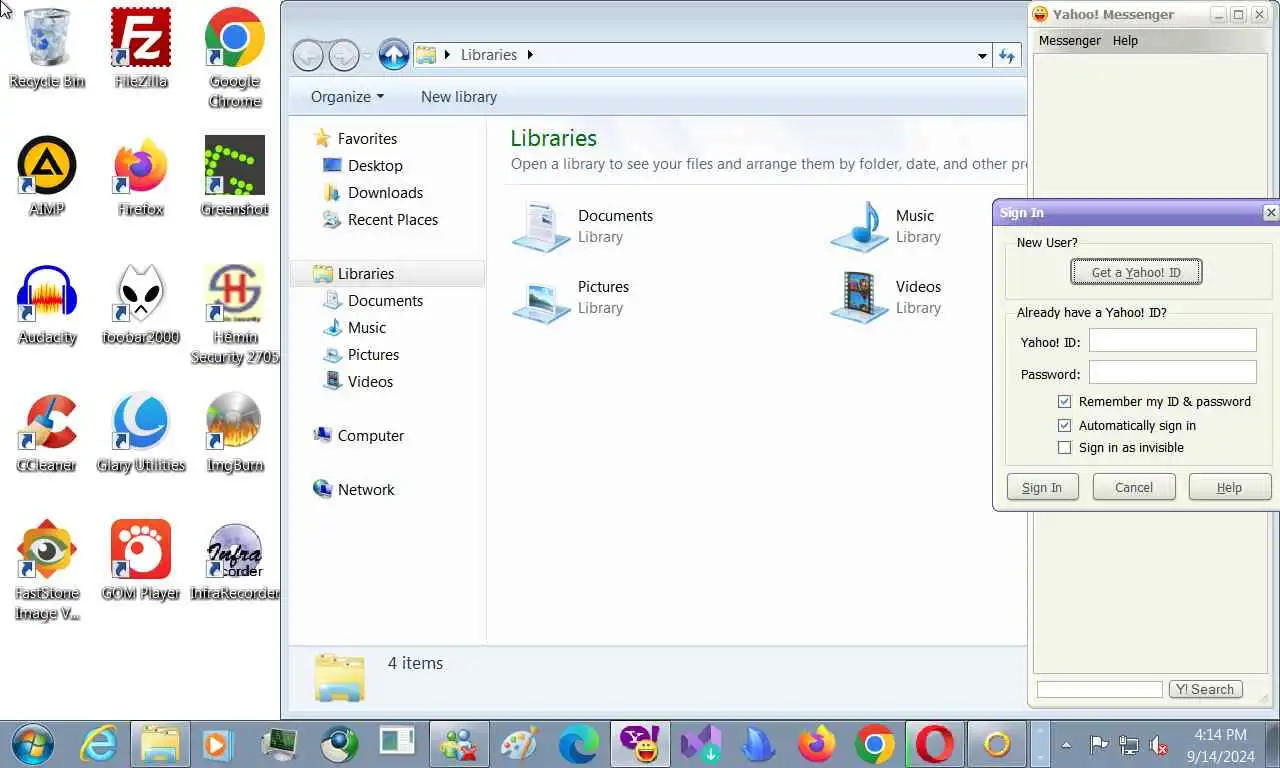Expand the address bar history dropdown
Image resolution: width=1280 pixels, height=768 pixels.
coord(982,55)
